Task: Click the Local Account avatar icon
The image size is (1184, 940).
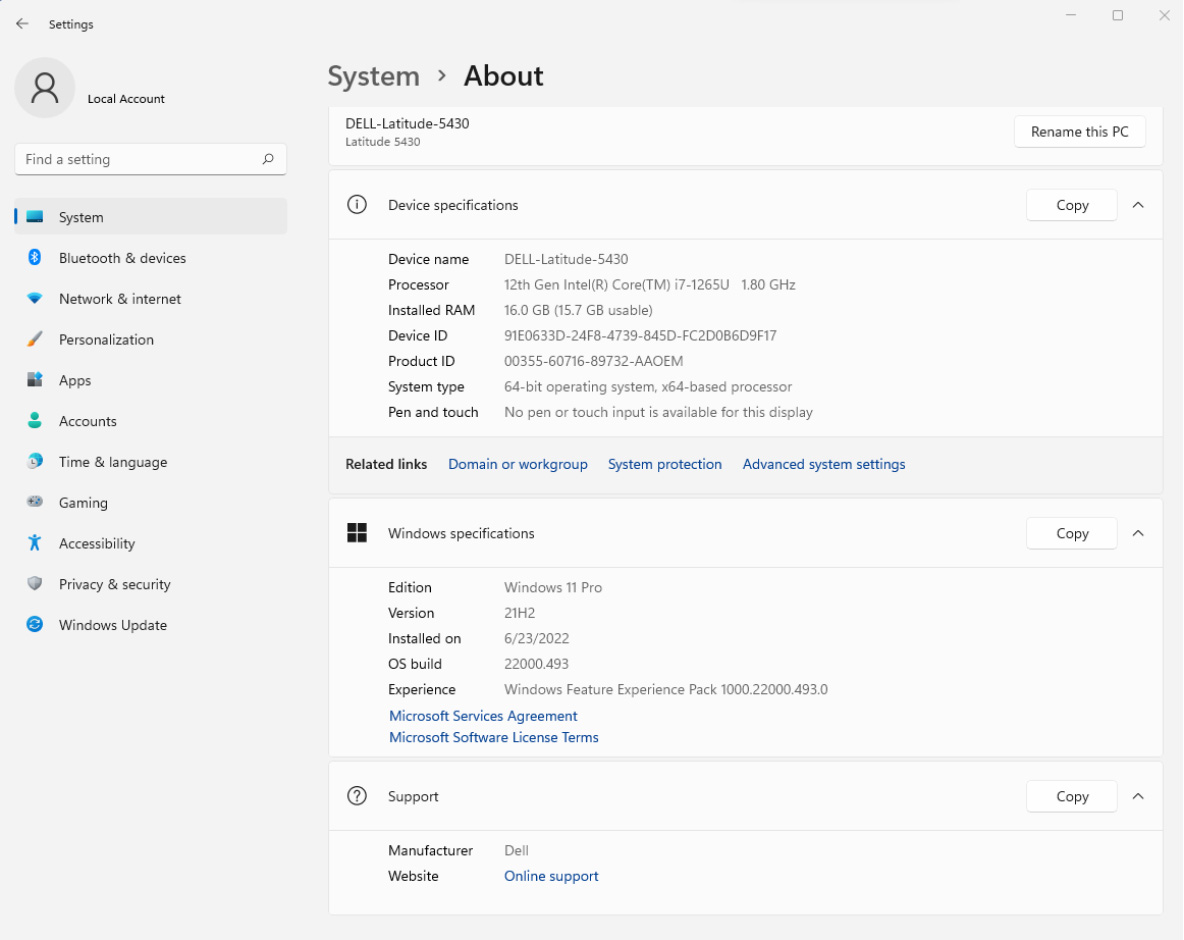Action: tap(45, 88)
